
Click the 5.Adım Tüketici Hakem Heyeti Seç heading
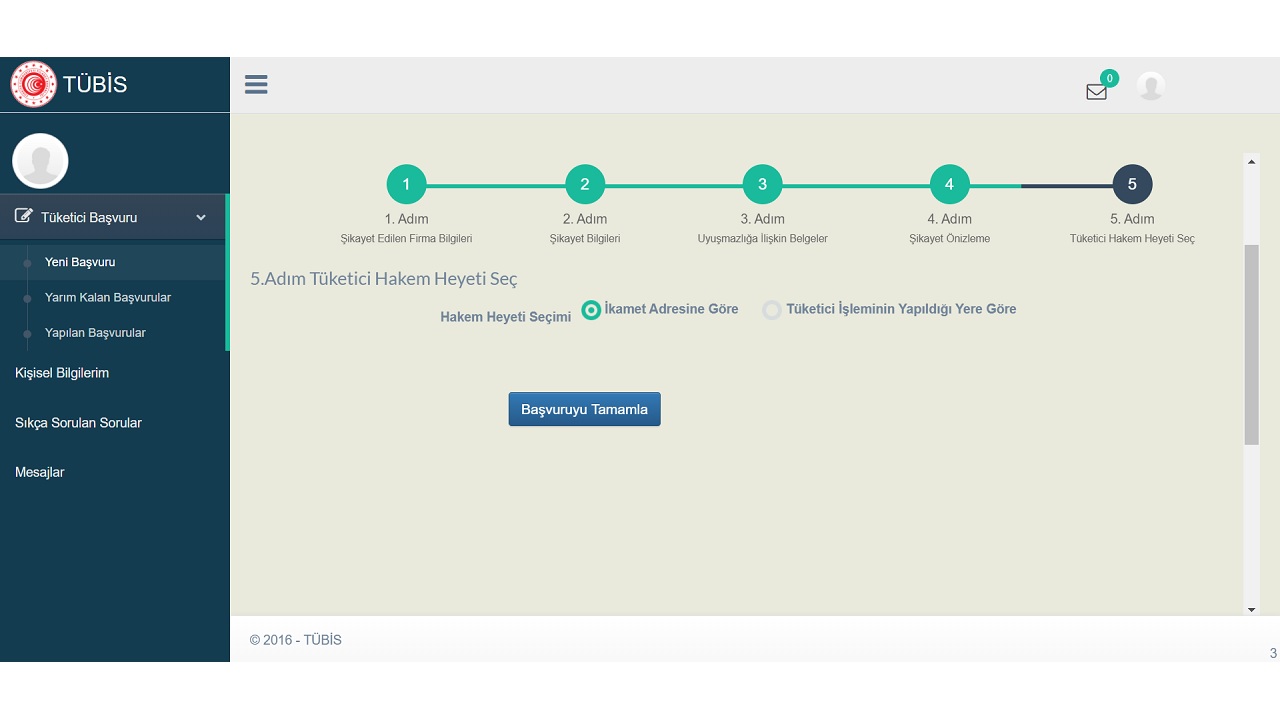(384, 279)
